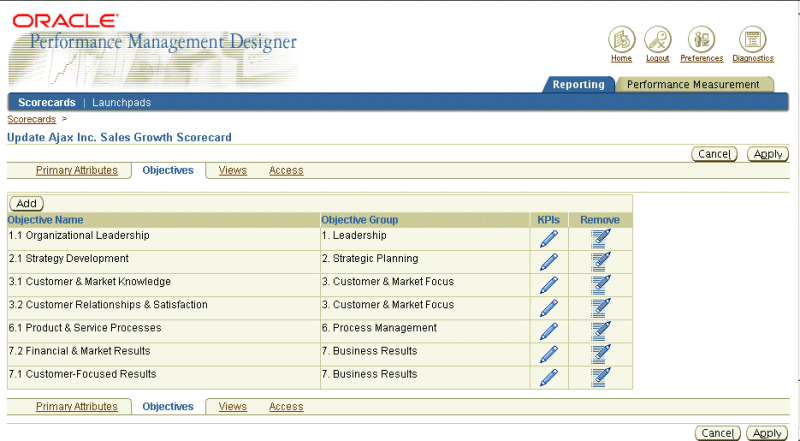Image resolution: width=800 pixels, height=441 pixels.
Task: Remove the 3.1 Customer & Market Knowledge objective
Action: pyautogui.click(x=601, y=285)
